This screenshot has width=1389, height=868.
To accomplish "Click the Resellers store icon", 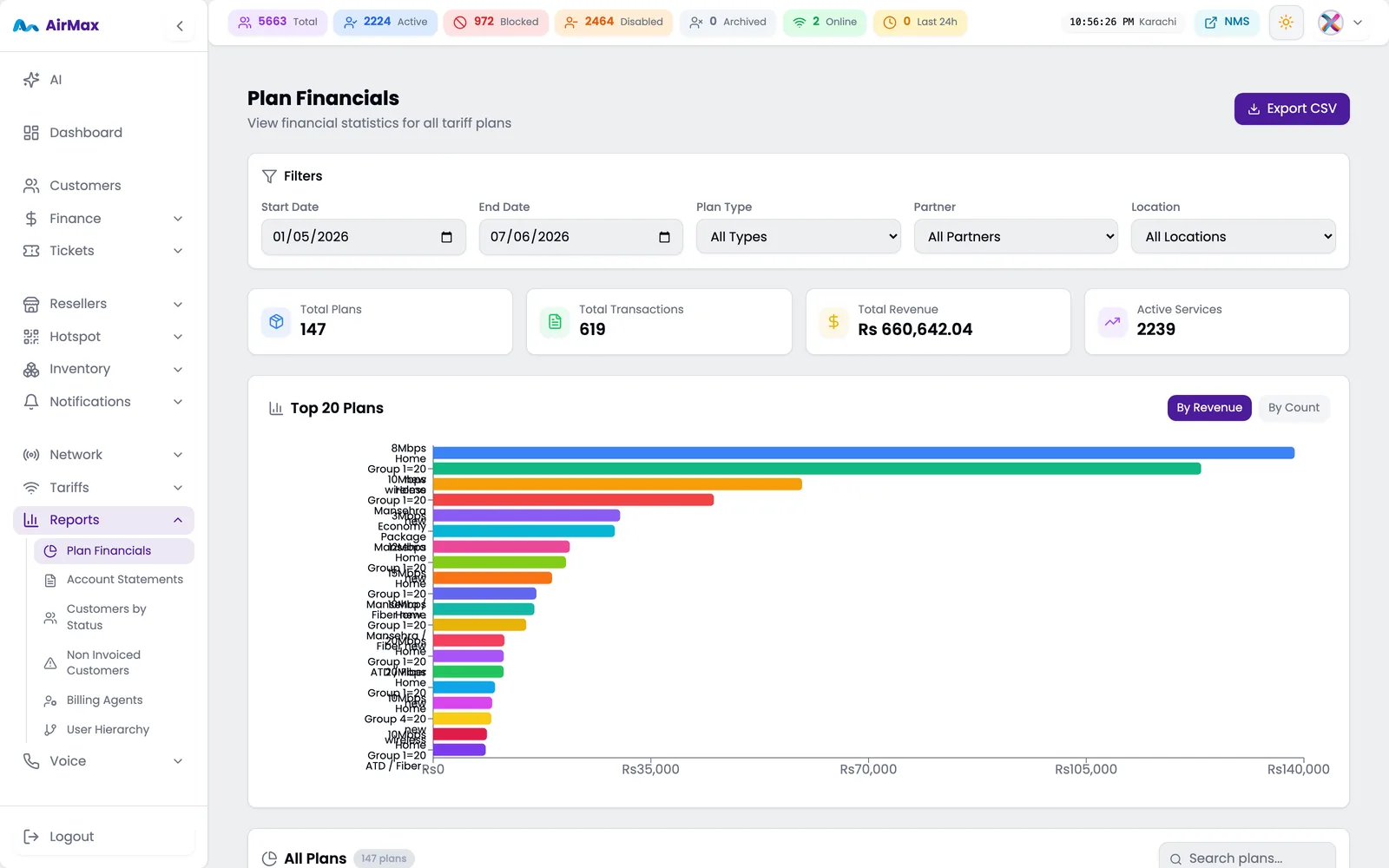I will 31,304.
